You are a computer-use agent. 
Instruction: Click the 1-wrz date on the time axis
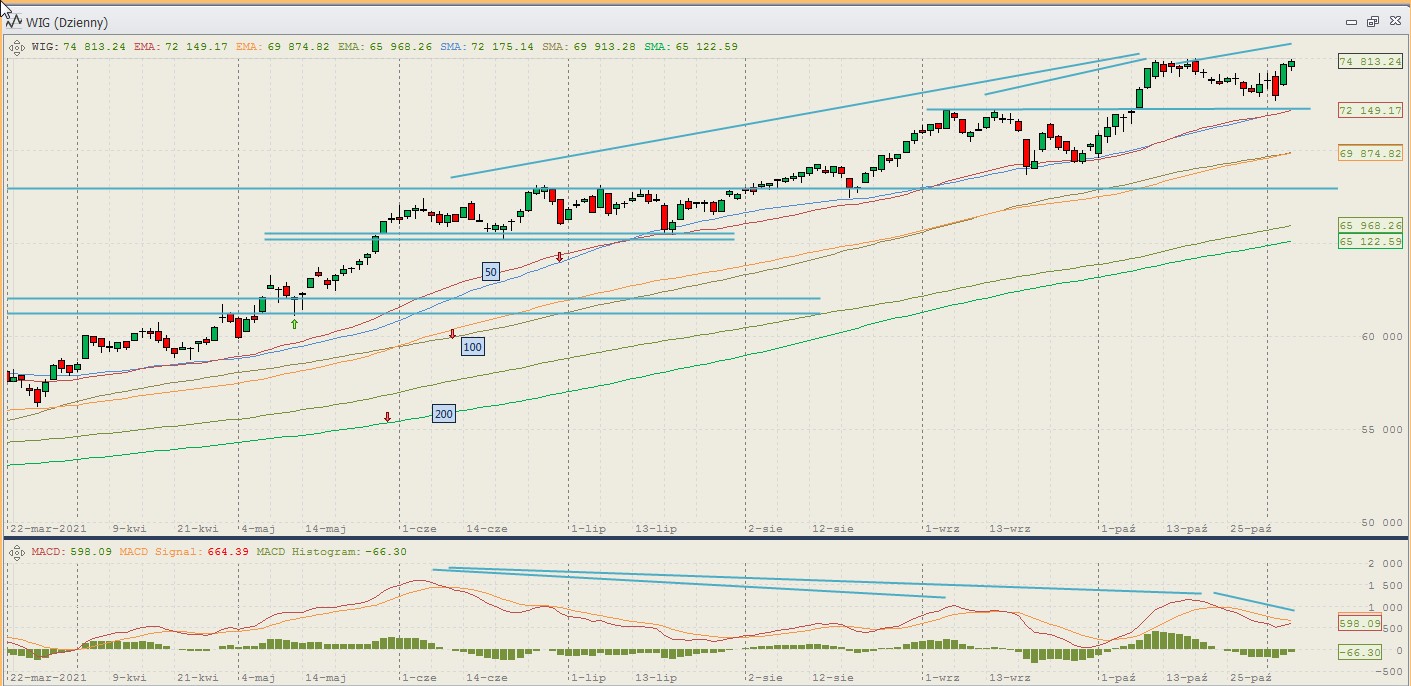(x=942, y=528)
